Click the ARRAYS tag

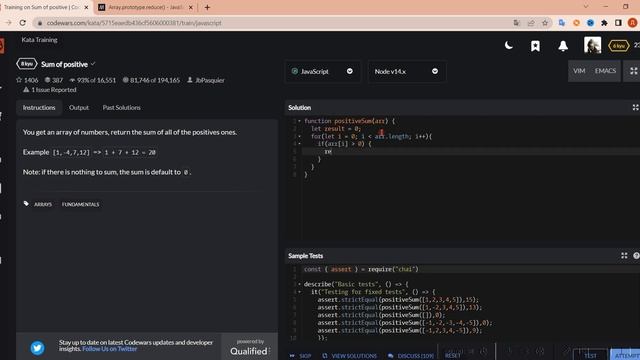(43, 204)
